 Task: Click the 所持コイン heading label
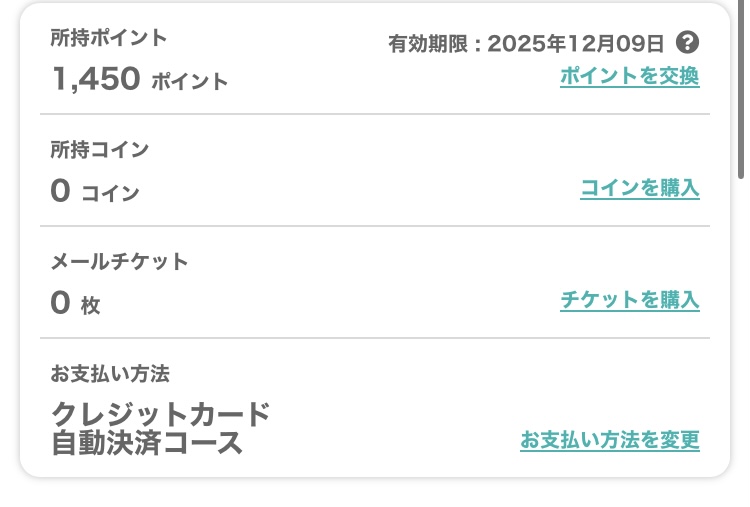99,150
